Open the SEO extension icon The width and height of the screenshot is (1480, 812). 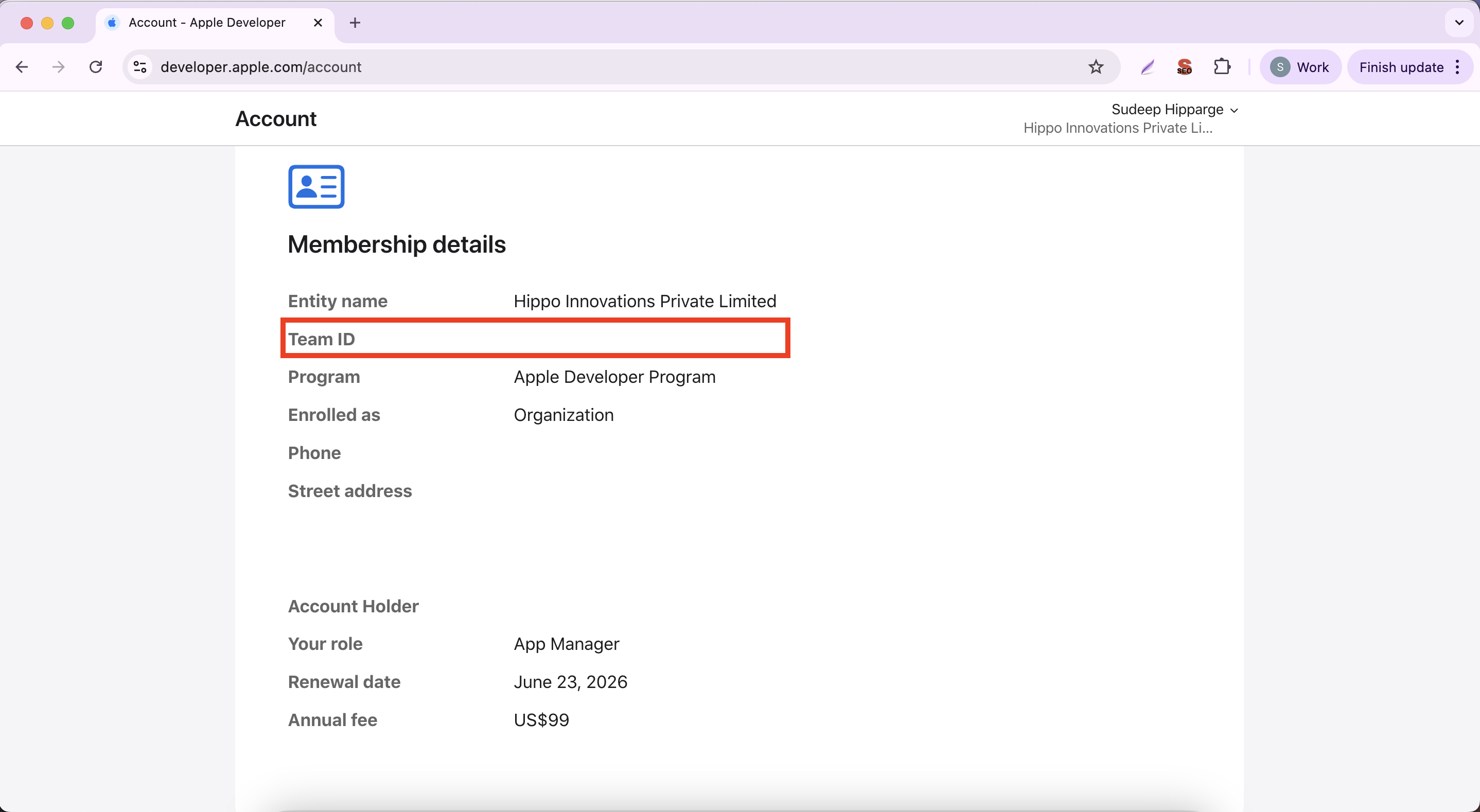[x=1184, y=67]
